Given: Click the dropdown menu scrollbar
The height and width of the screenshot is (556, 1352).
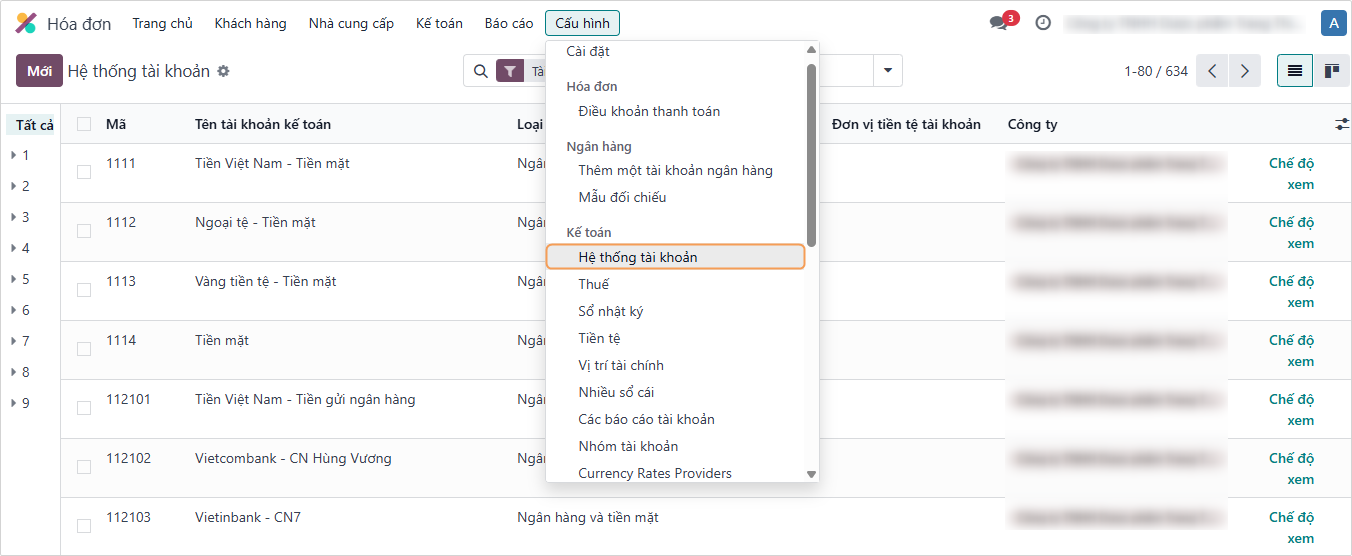Looking at the screenshot, I should [811, 155].
